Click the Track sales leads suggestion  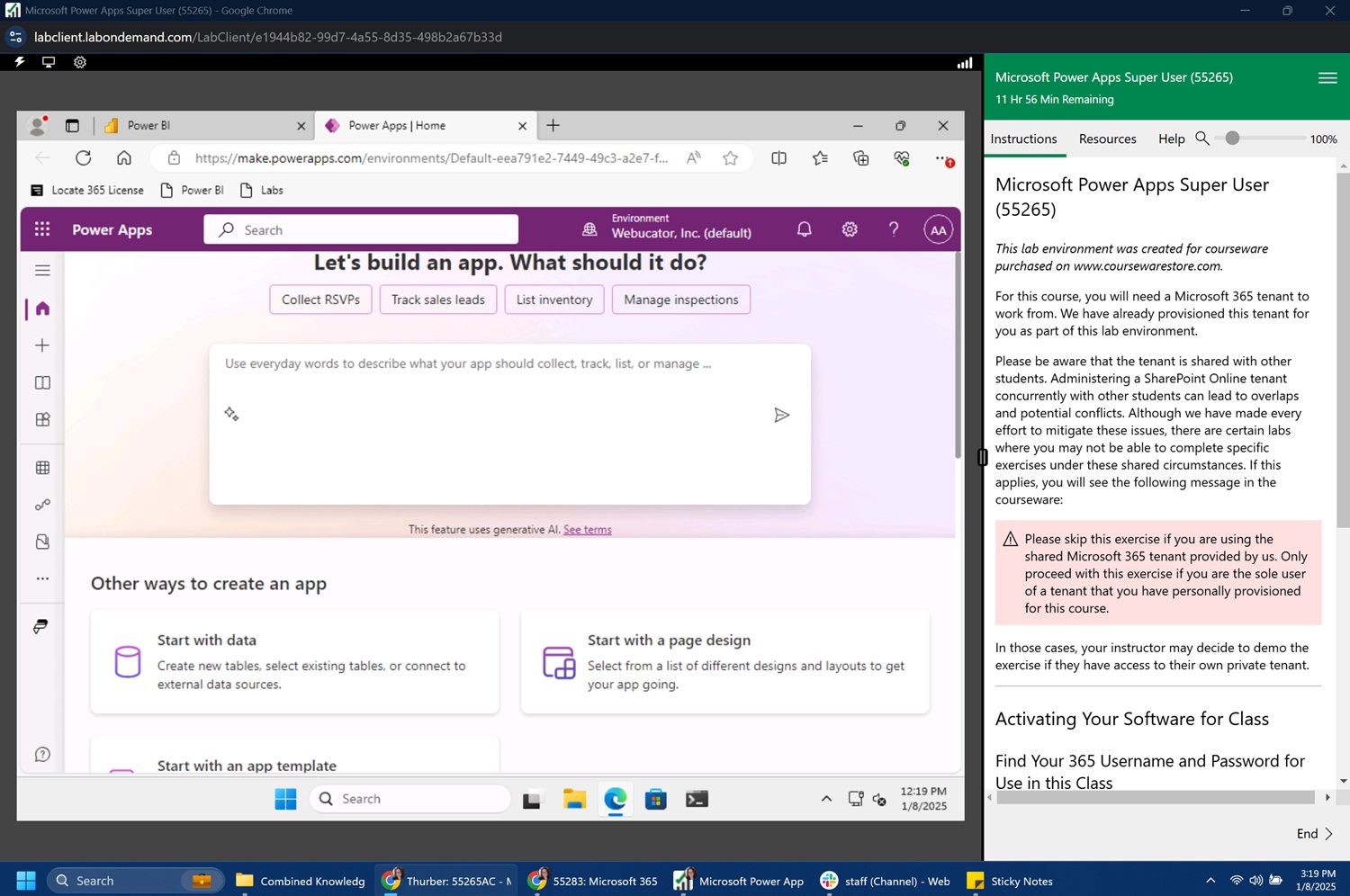click(x=438, y=300)
